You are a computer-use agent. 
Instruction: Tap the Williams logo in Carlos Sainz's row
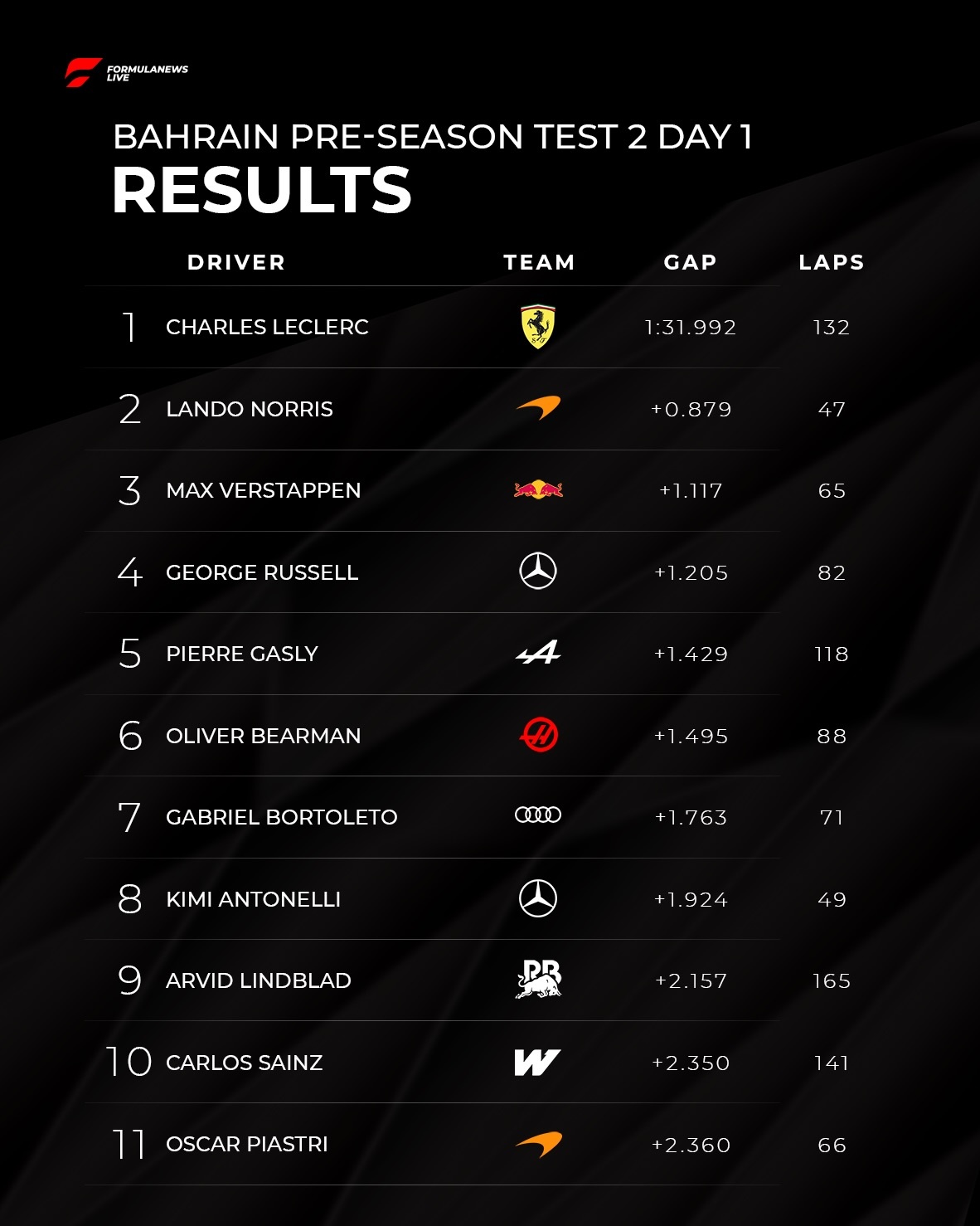(537, 1062)
